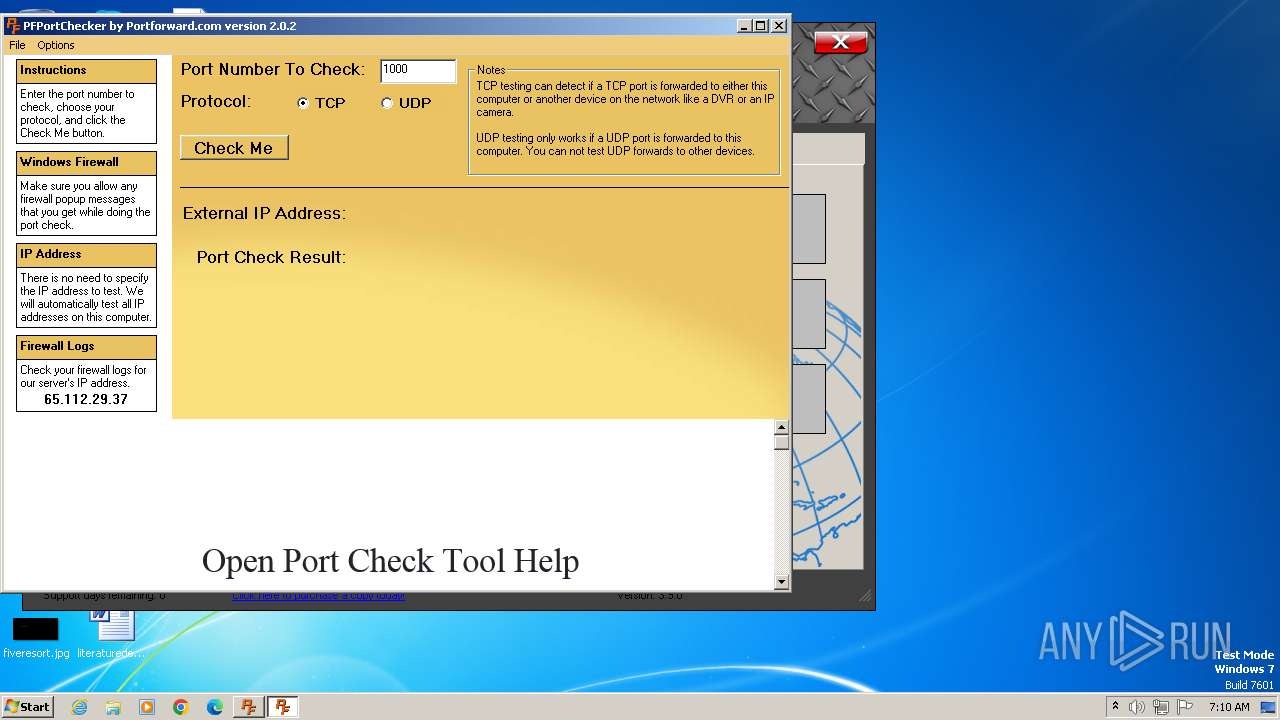Click the 7:10 AM taskbar clock
The height and width of the screenshot is (720, 1280).
click(x=1229, y=707)
